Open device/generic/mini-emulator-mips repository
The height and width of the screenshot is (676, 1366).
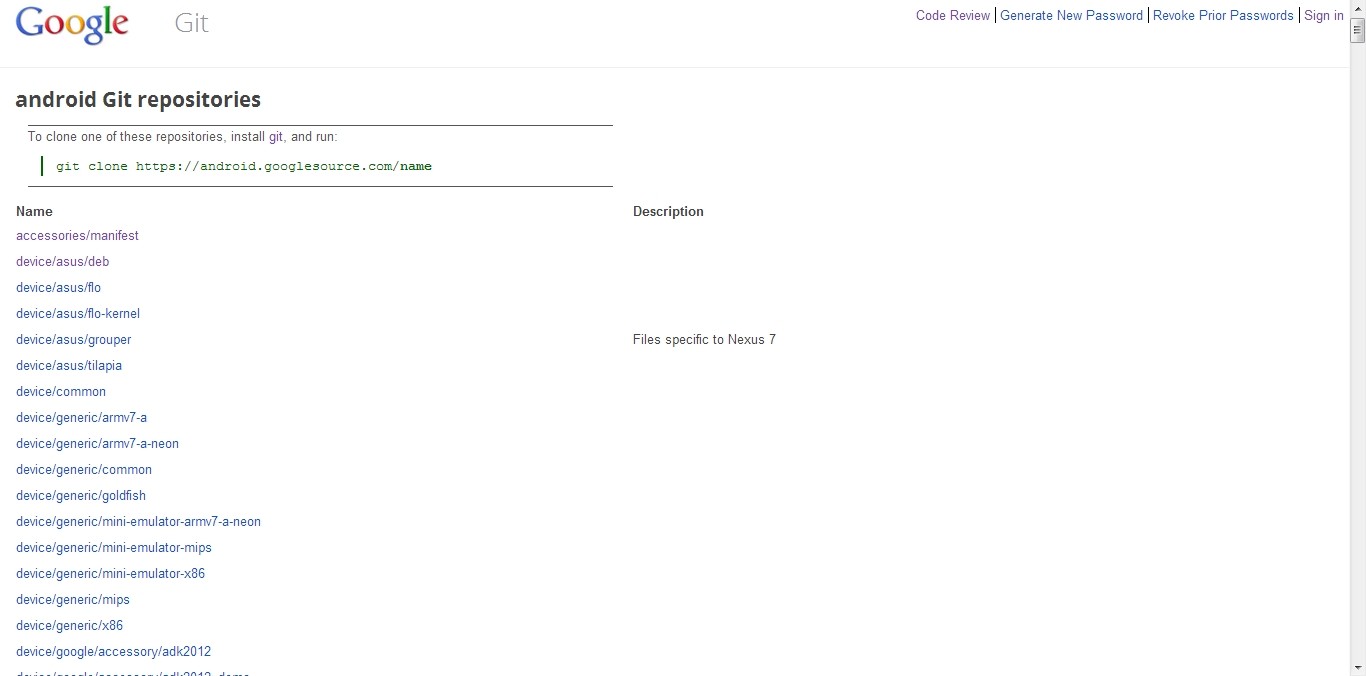click(x=114, y=548)
